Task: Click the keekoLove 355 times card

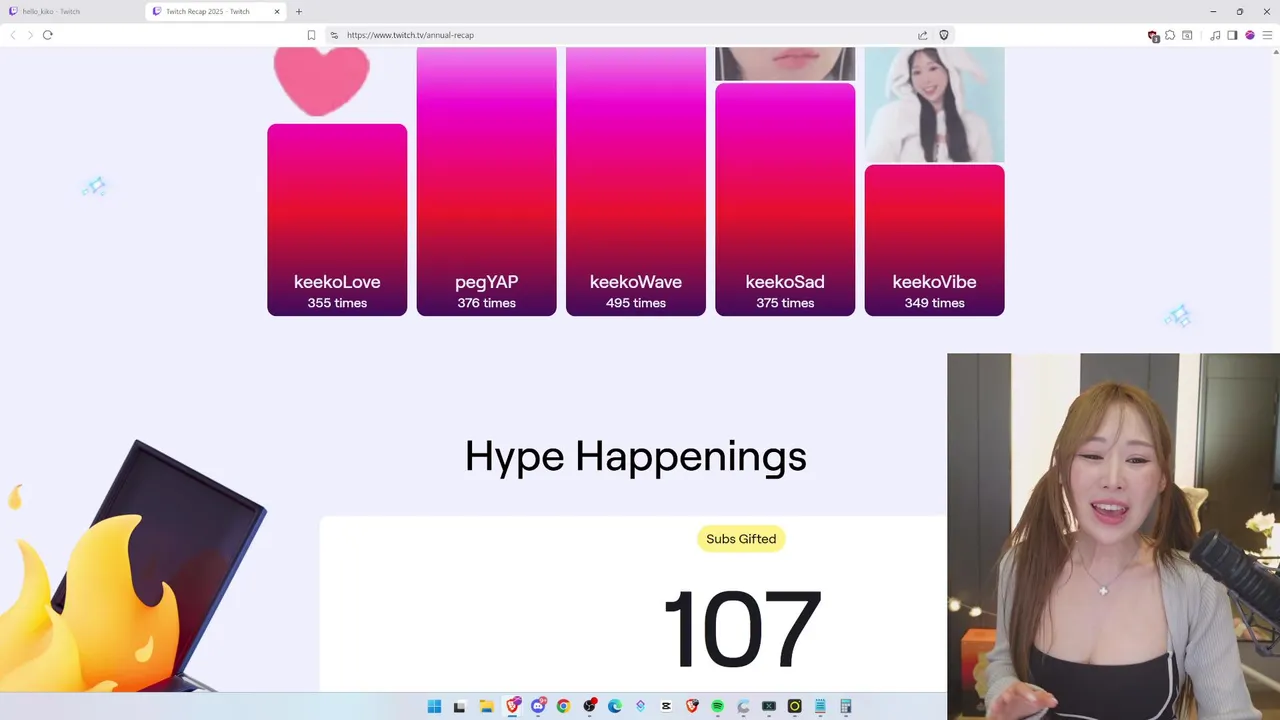Action: point(337,220)
